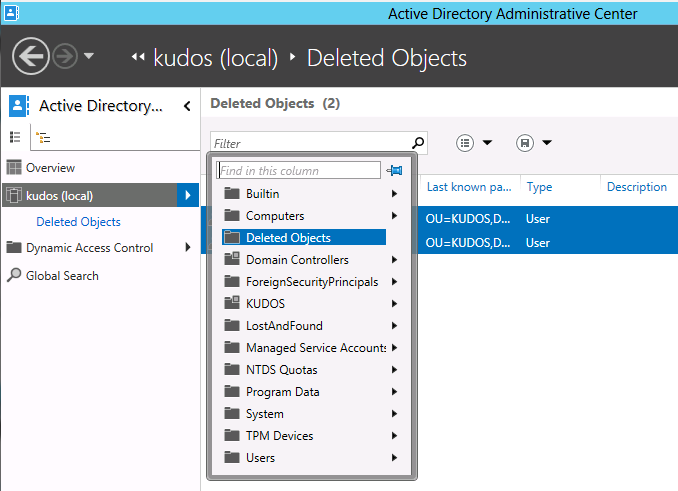Open the navigation history dropdown arrow
The image size is (678, 491).
click(x=89, y=56)
